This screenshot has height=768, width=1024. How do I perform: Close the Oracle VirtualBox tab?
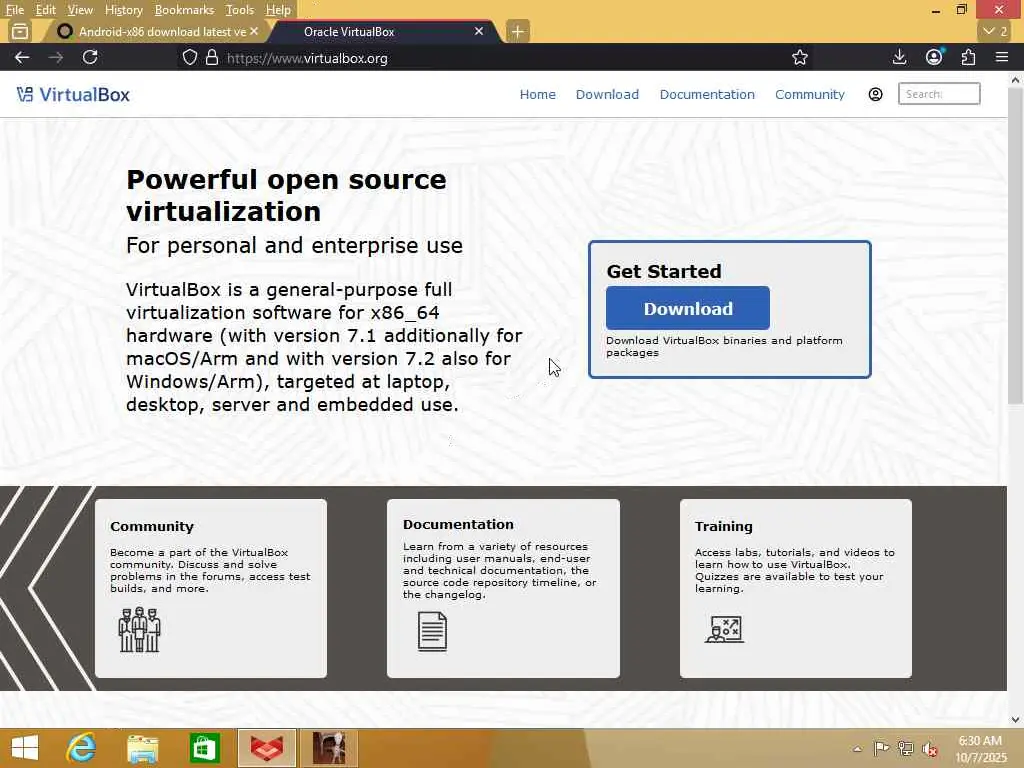pyautogui.click(x=479, y=31)
